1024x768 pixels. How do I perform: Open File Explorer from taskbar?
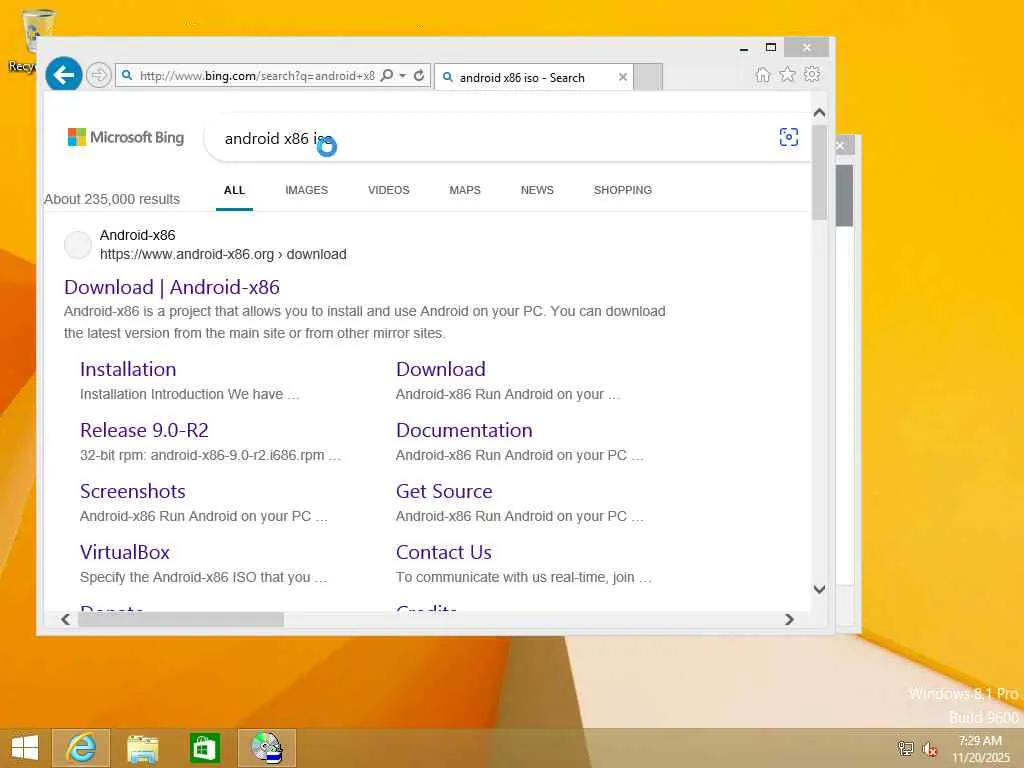point(142,748)
